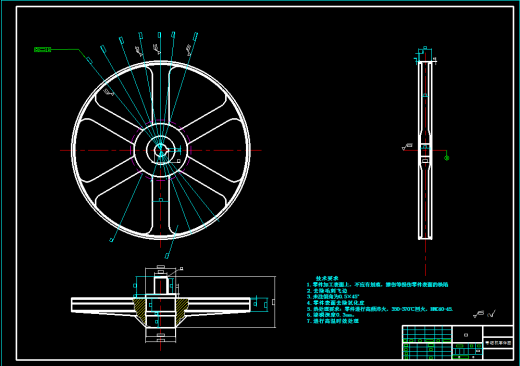Select note 3 containing 0.5×45°
This screenshot has height=366, width=520.
pyautogui.click(x=333, y=296)
